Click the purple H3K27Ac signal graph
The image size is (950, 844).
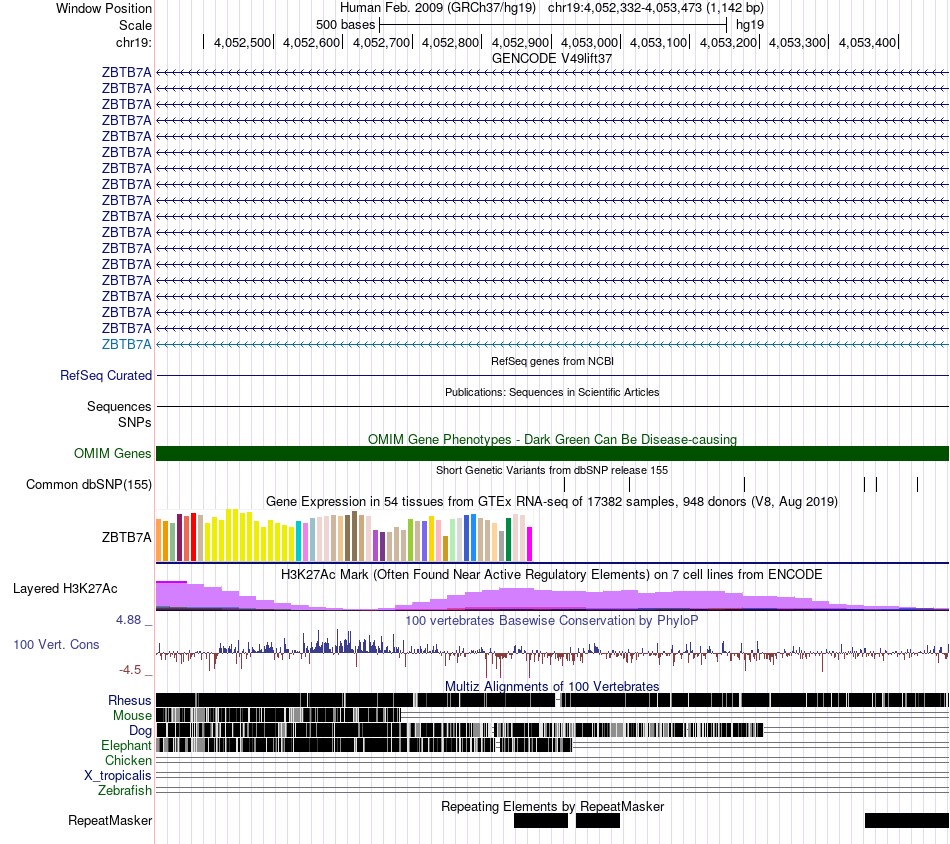click(552, 596)
